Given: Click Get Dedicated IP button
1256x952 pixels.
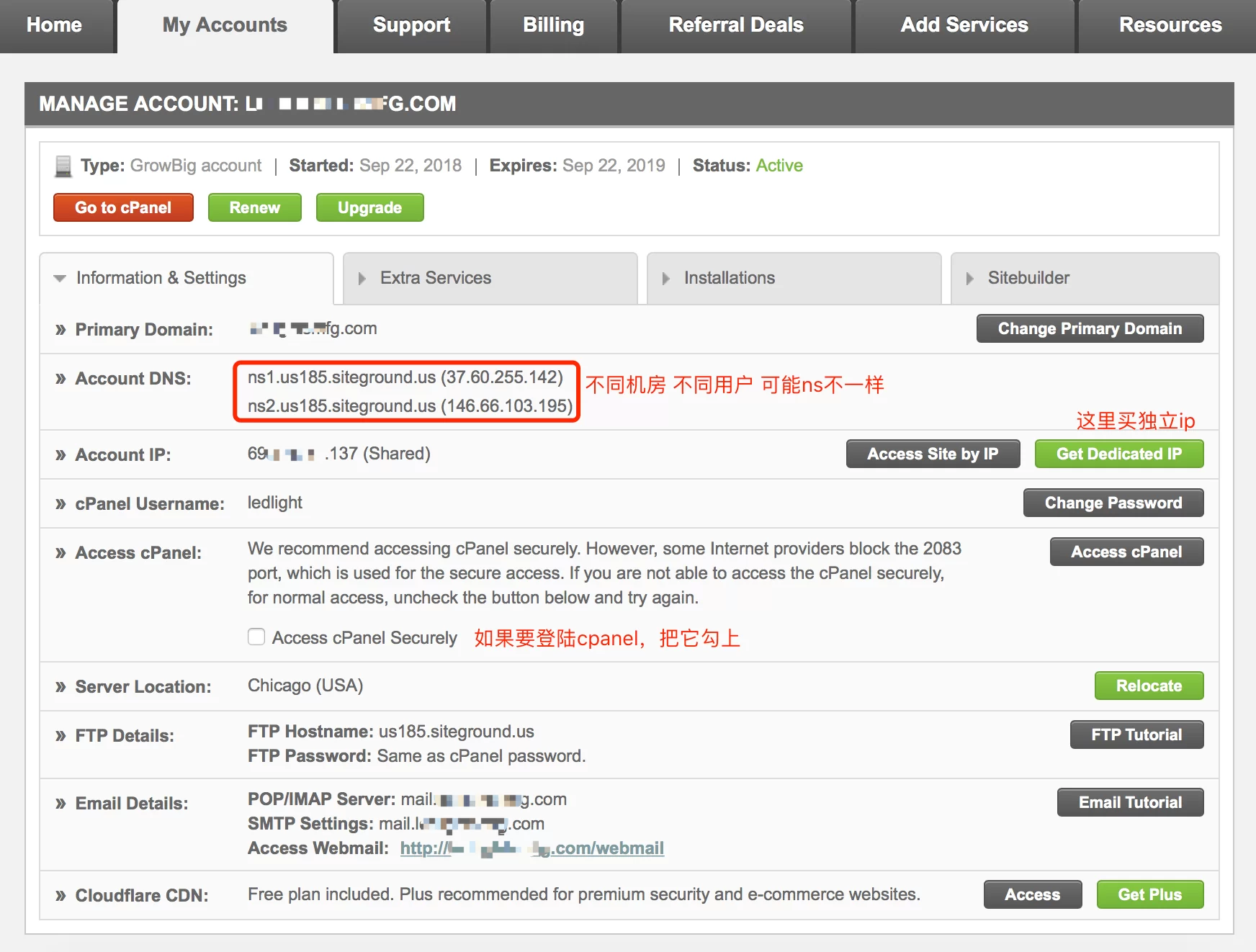Looking at the screenshot, I should click(1119, 454).
